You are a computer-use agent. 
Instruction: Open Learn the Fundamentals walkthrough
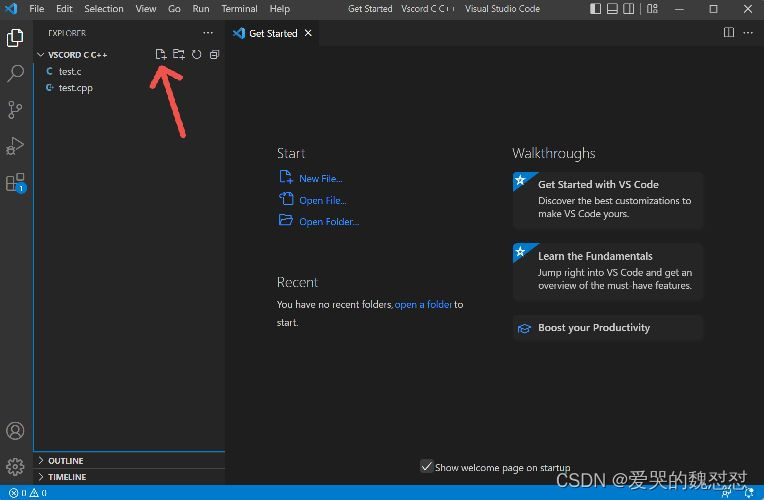pyautogui.click(x=608, y=271)
